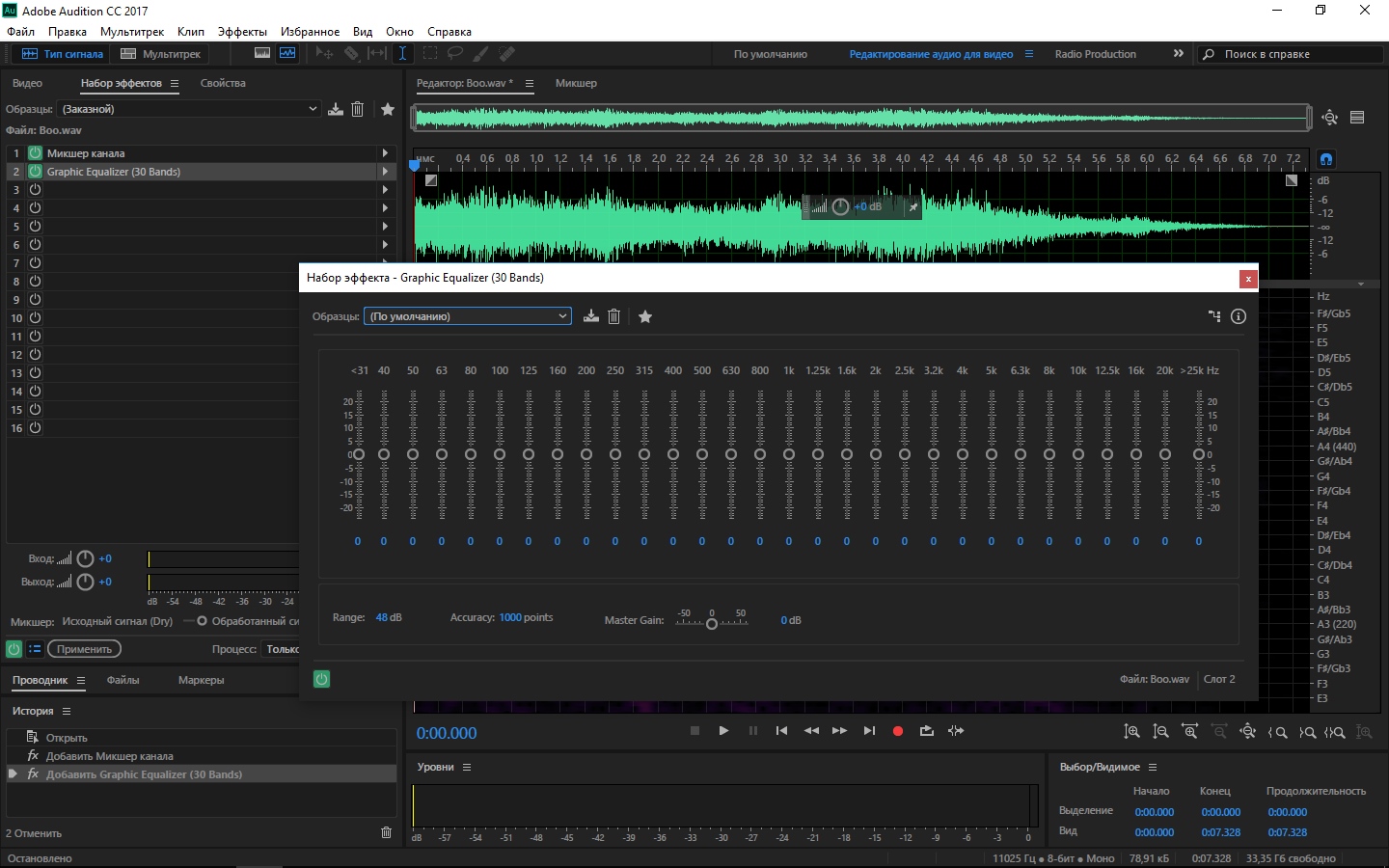Open the slot 2 Graphic Equalizer arrow menu
The image size is (1389, 868).
(385, 172)
